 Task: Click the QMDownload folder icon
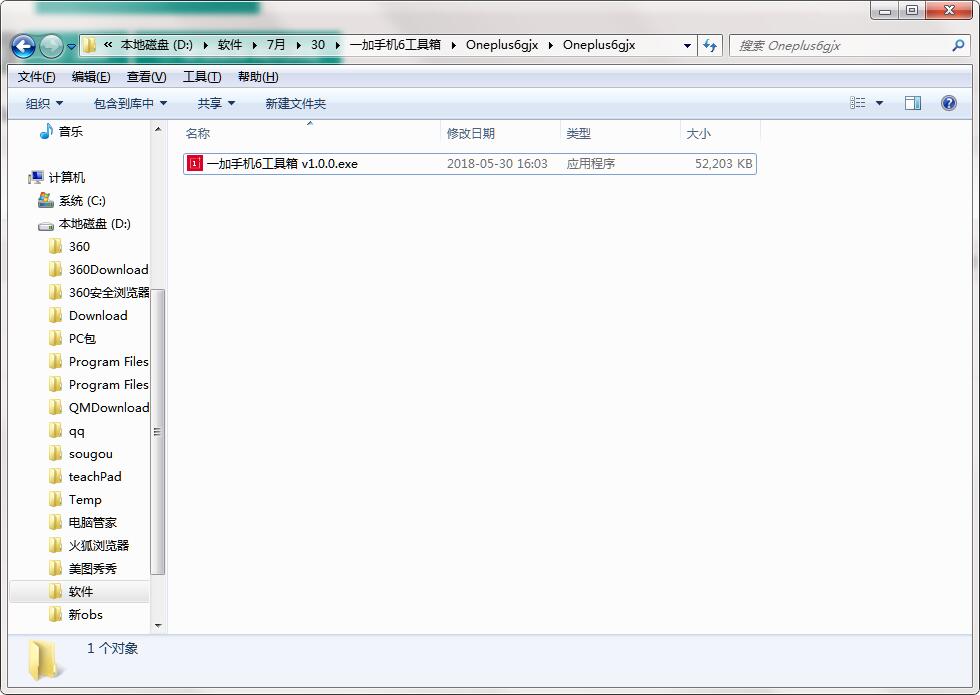click(x=56, y=408)
